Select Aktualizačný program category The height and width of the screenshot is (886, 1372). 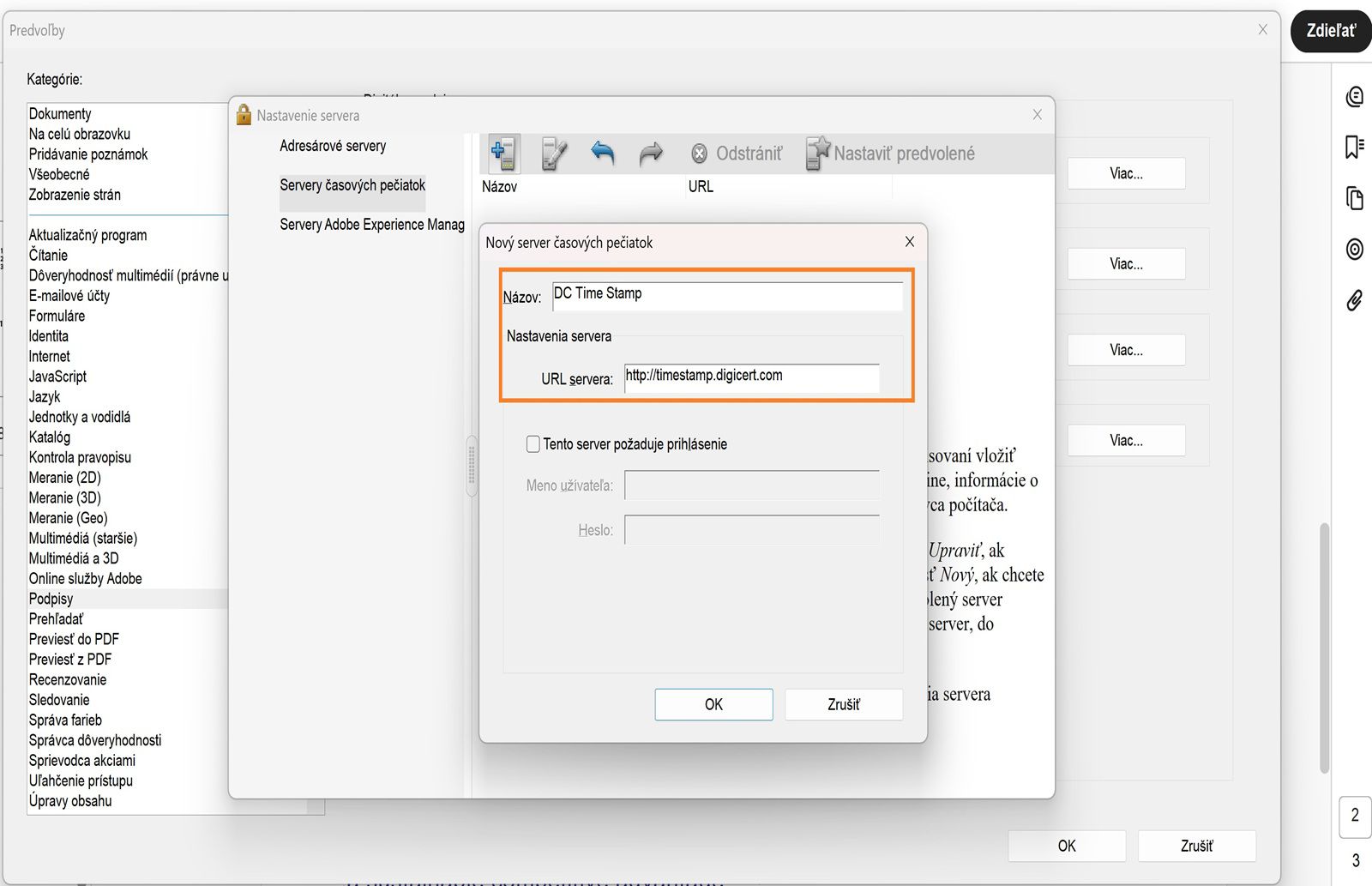click(87, 235)
